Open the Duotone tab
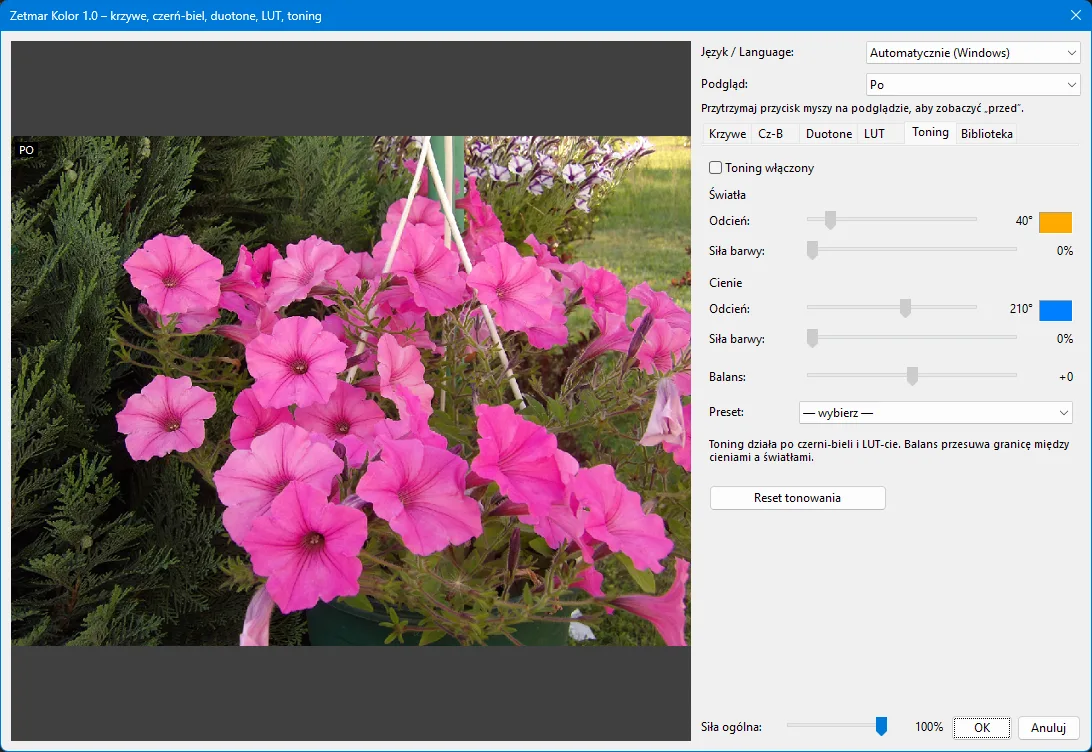The image size is (1092, 752). click(x=828, y=134)
